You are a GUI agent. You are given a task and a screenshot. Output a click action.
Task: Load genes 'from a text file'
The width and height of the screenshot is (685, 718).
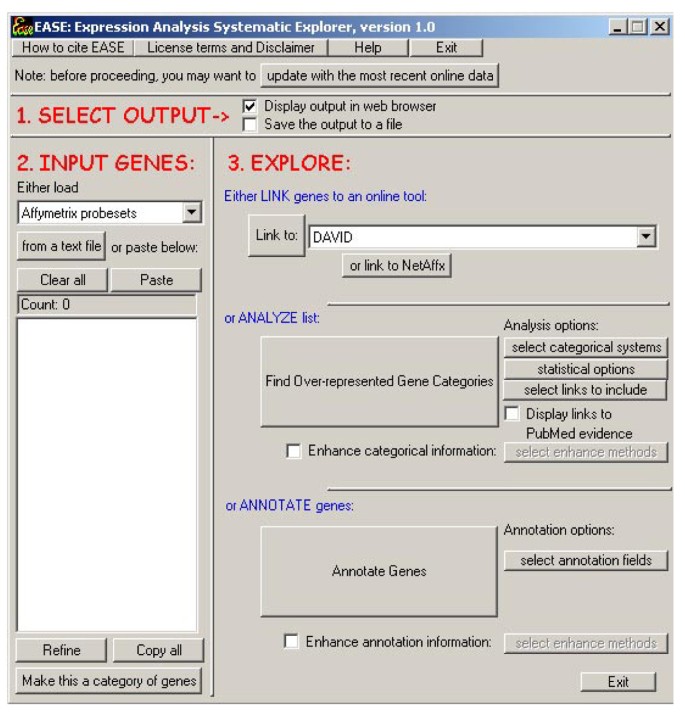pyautogui.click(x=62, y=247)
